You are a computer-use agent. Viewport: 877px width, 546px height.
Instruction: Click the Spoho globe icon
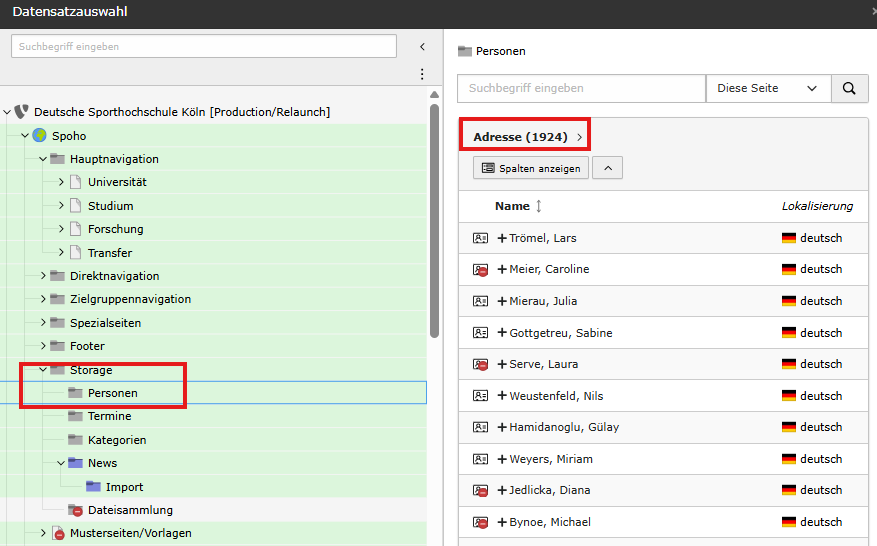click(x=40, y=136)
